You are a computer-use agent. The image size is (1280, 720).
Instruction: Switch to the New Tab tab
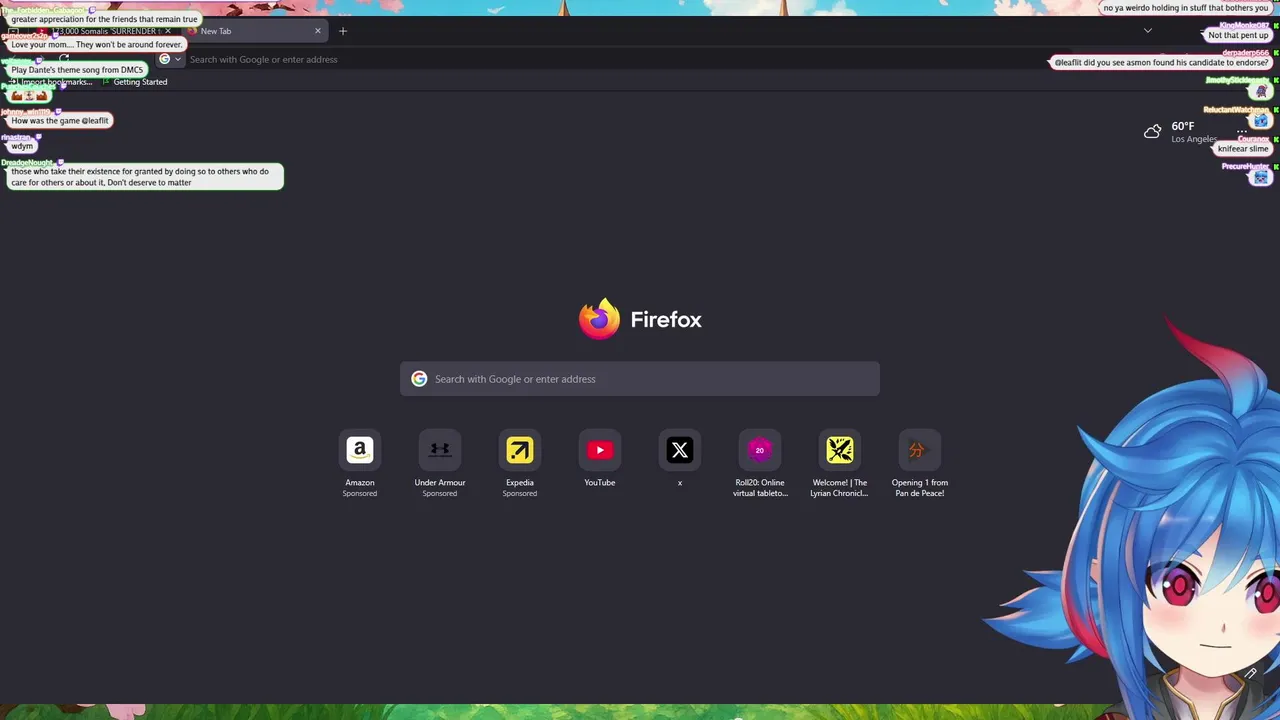[253, 31]
